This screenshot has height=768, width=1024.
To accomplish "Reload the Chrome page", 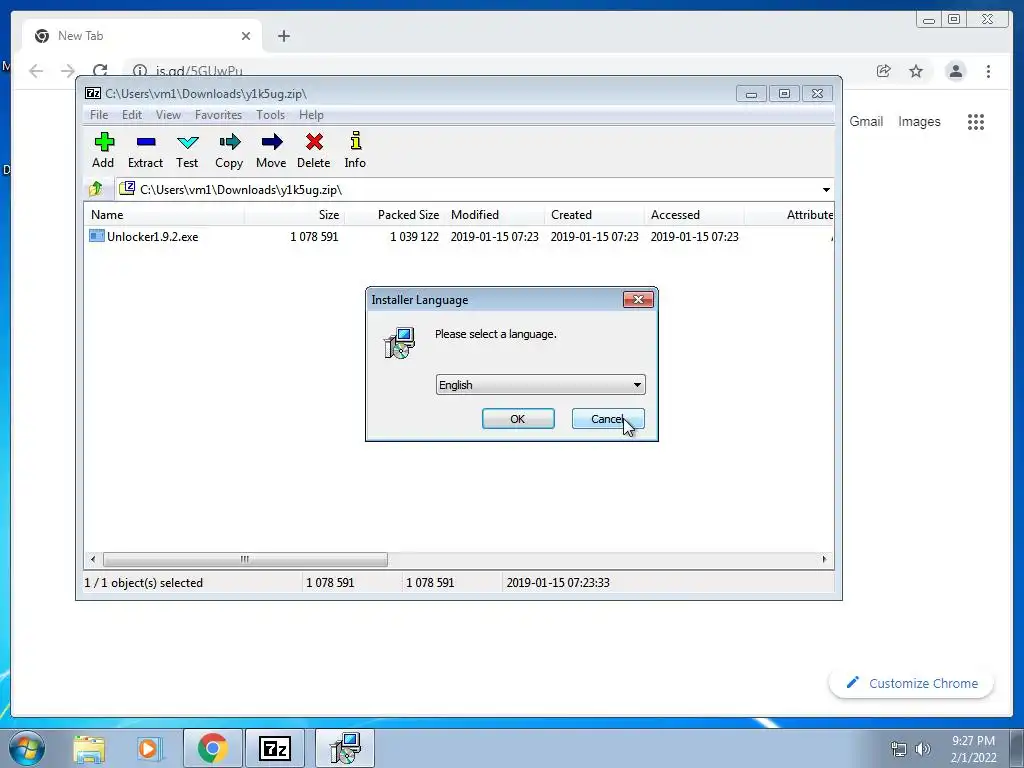I will [100, 71].
